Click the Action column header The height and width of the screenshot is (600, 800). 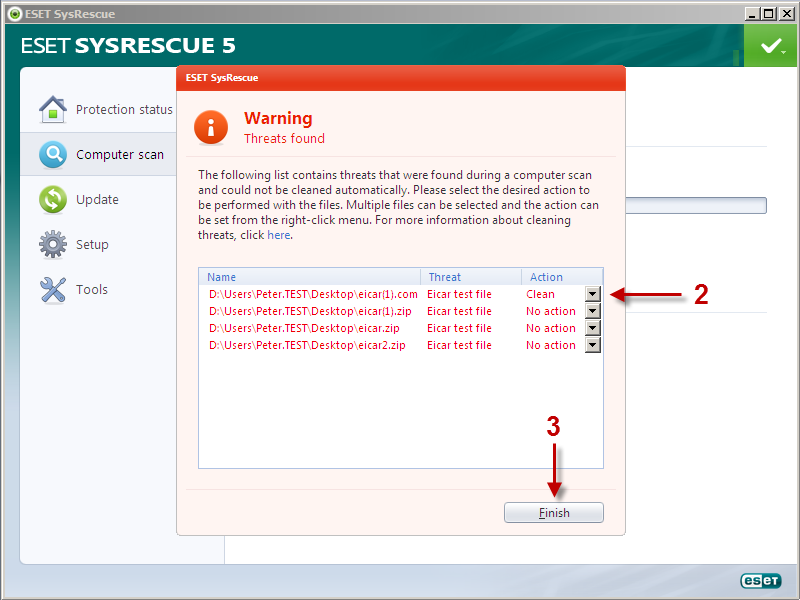click(x=562, y=277)
